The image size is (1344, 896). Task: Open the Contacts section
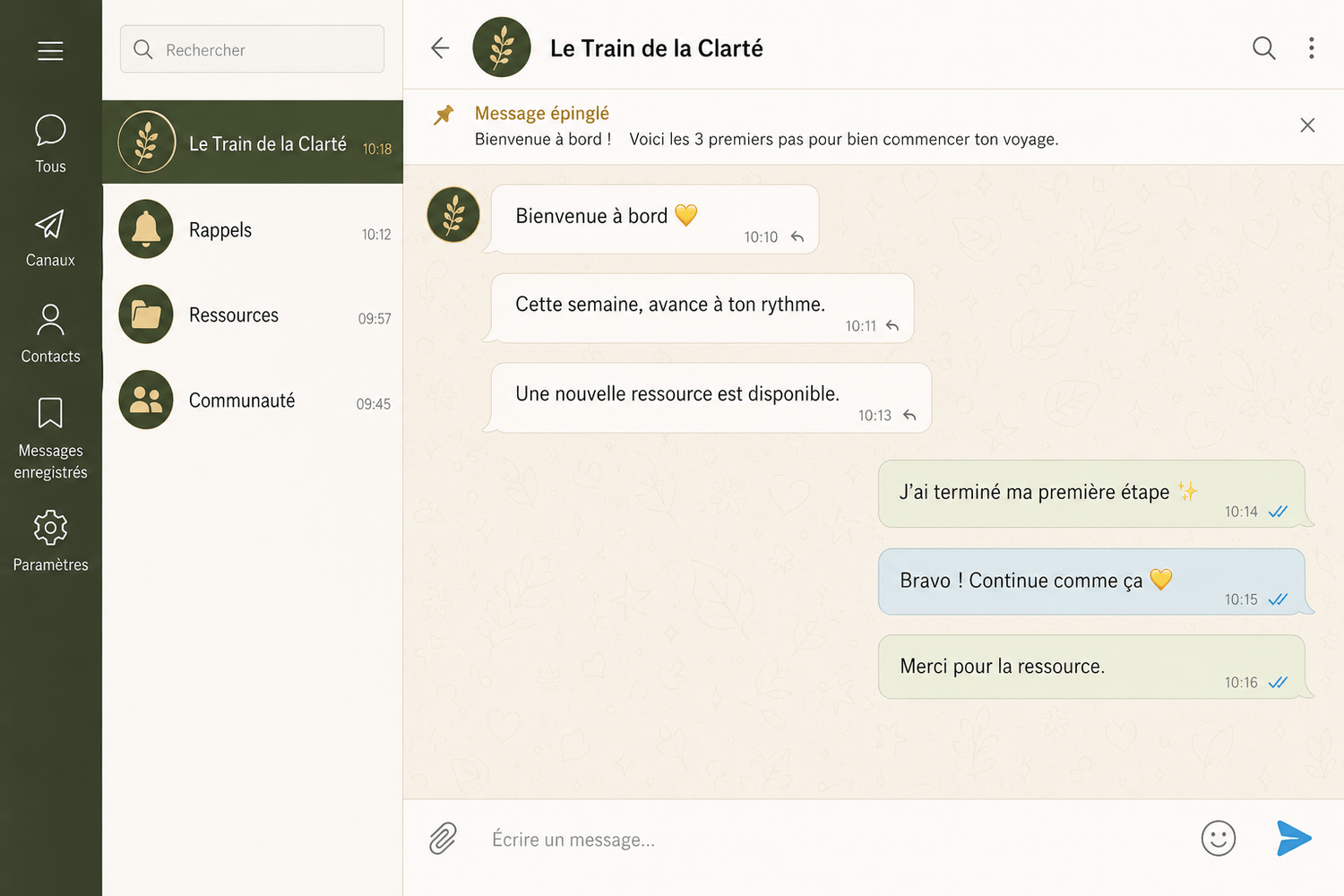(50, 333)
